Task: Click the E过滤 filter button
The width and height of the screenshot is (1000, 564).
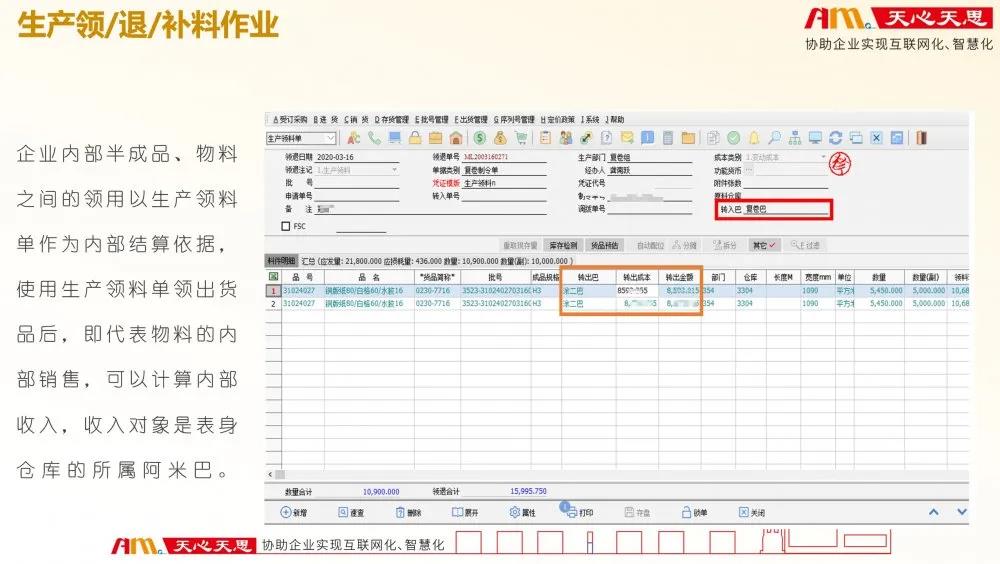Action: pos(805,245)
